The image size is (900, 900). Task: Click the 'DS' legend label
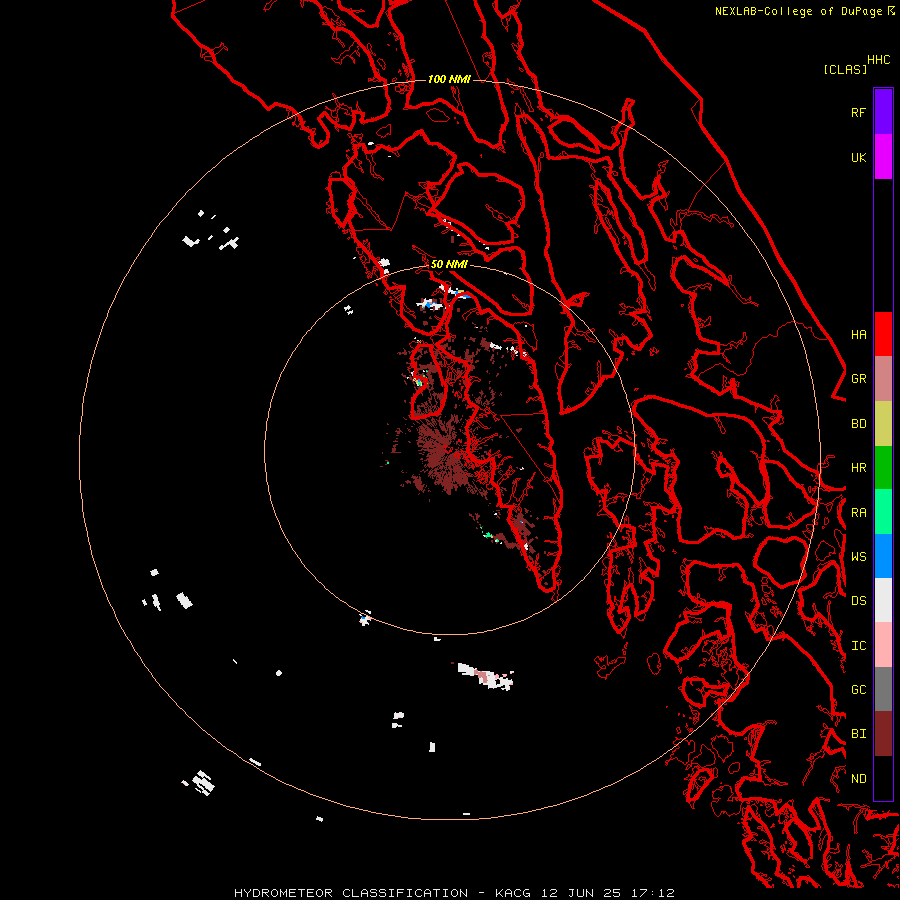(x=858, y=601)
